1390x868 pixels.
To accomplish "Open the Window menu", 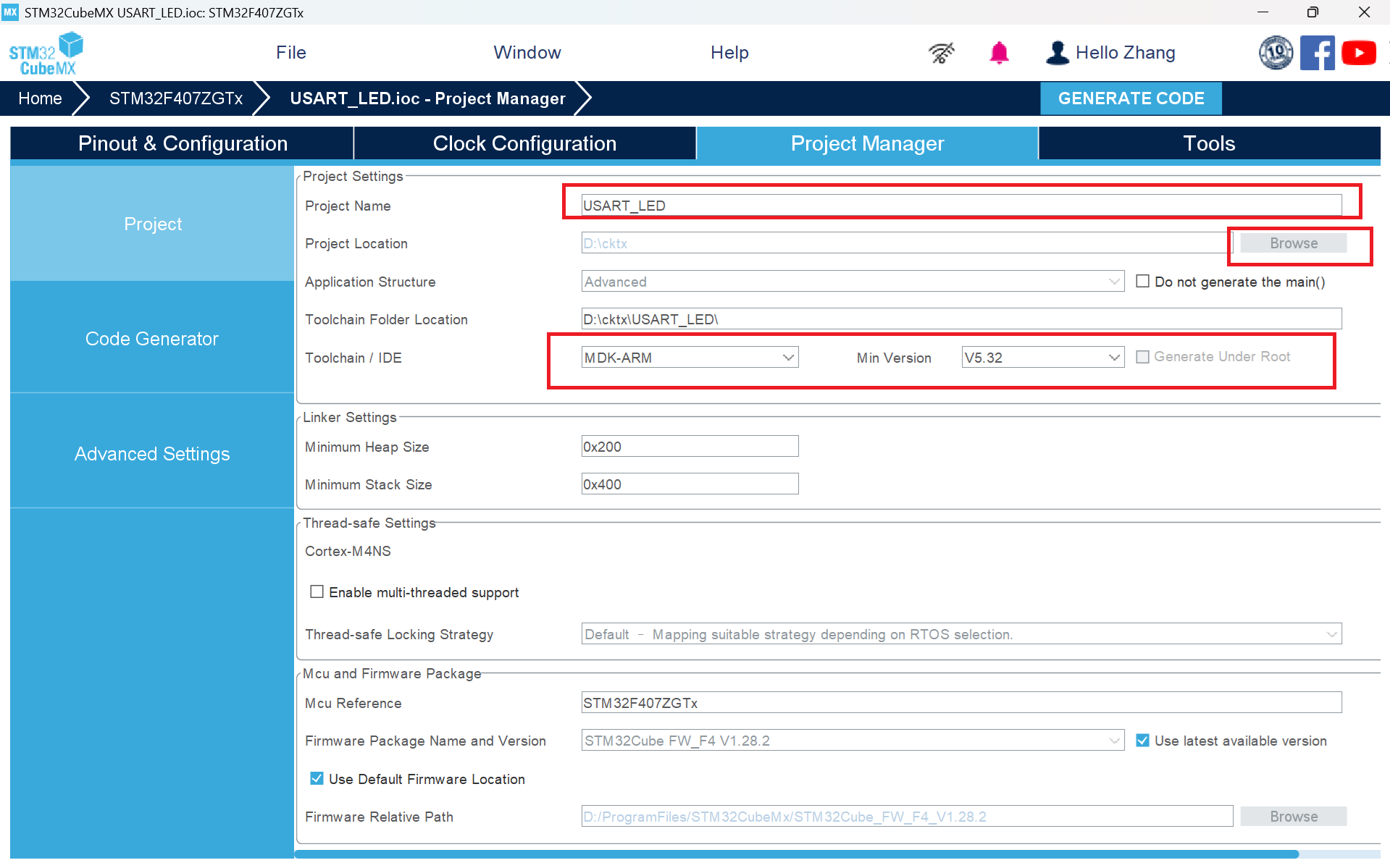I will pyautogui.click(x=527, y=53).
